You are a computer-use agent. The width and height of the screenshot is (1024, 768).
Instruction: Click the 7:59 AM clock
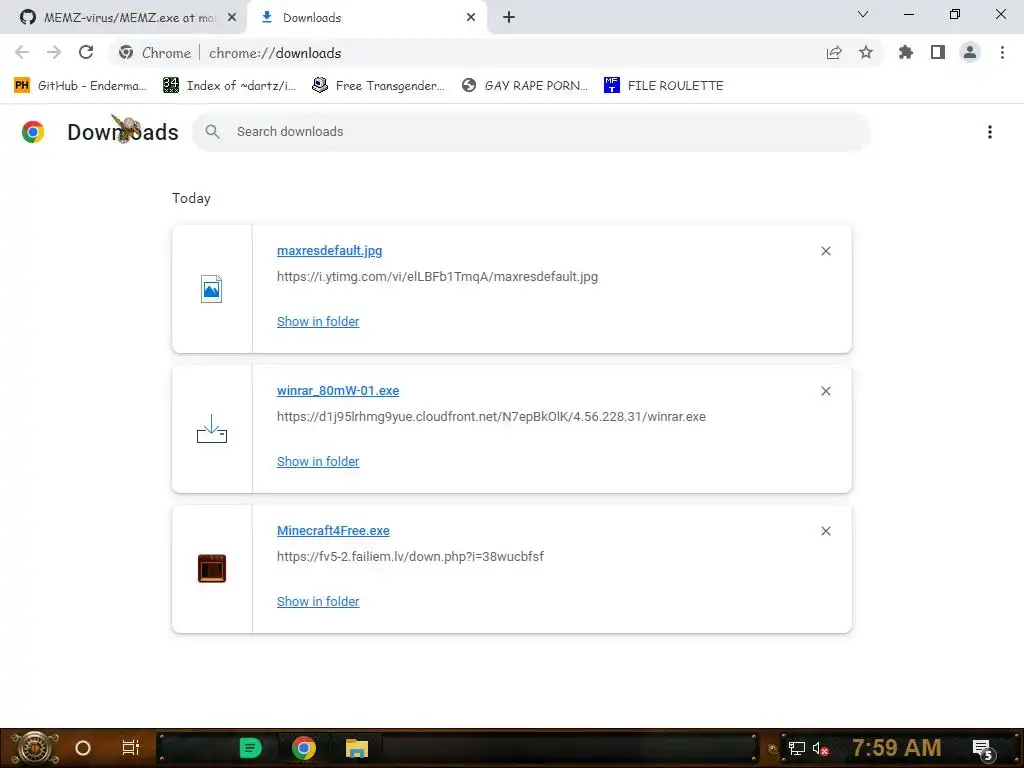tap(897, 748)
